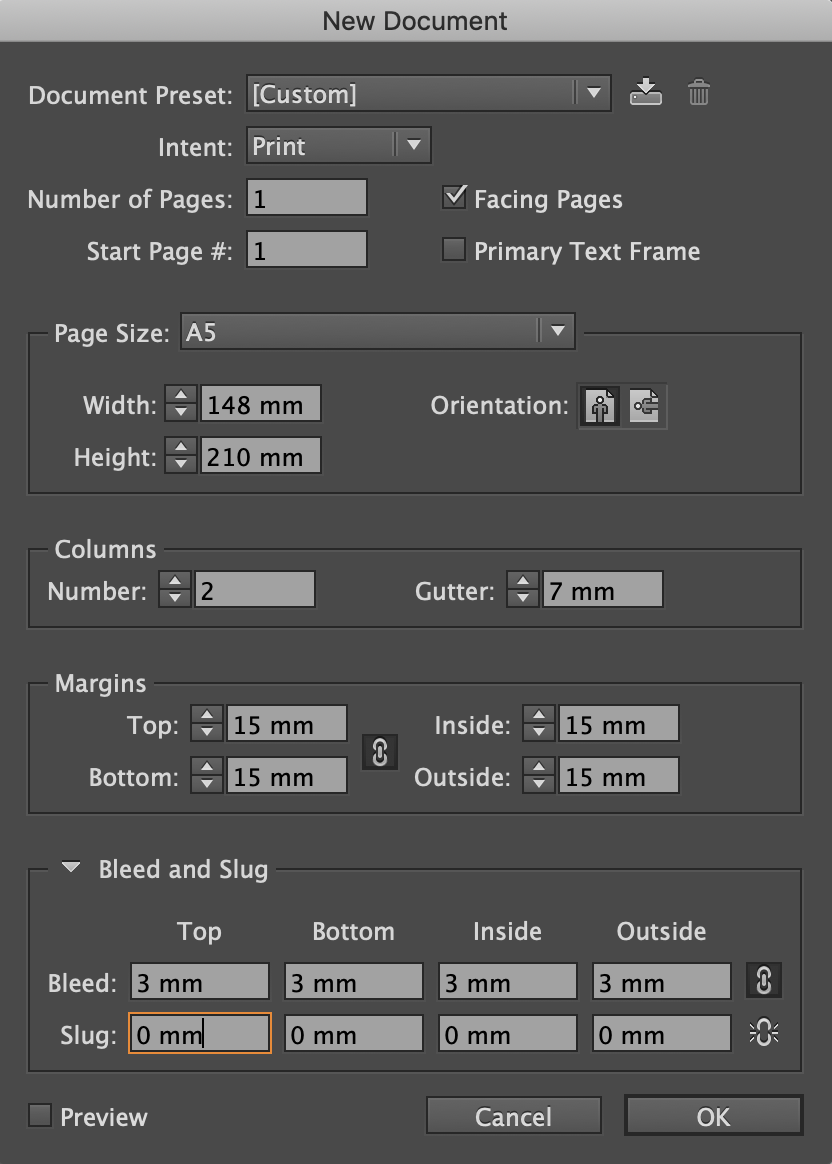Image resolution: width=832 pixels, height=1164 pixels.
Task: Enable the Primary Text Frame checkbox
Action: point(454,249)
